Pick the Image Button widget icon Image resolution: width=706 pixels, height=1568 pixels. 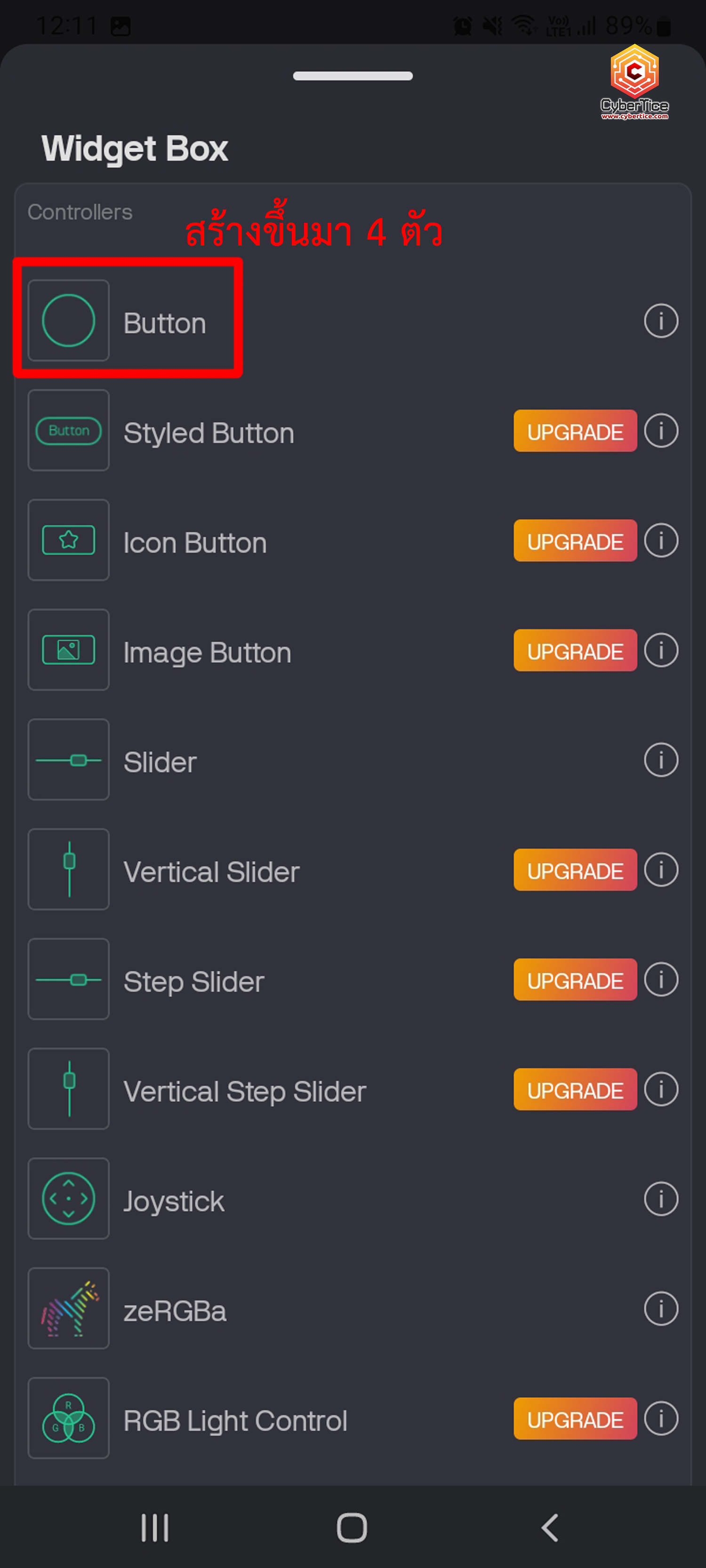pyautogui.click(x=69, y=650)
